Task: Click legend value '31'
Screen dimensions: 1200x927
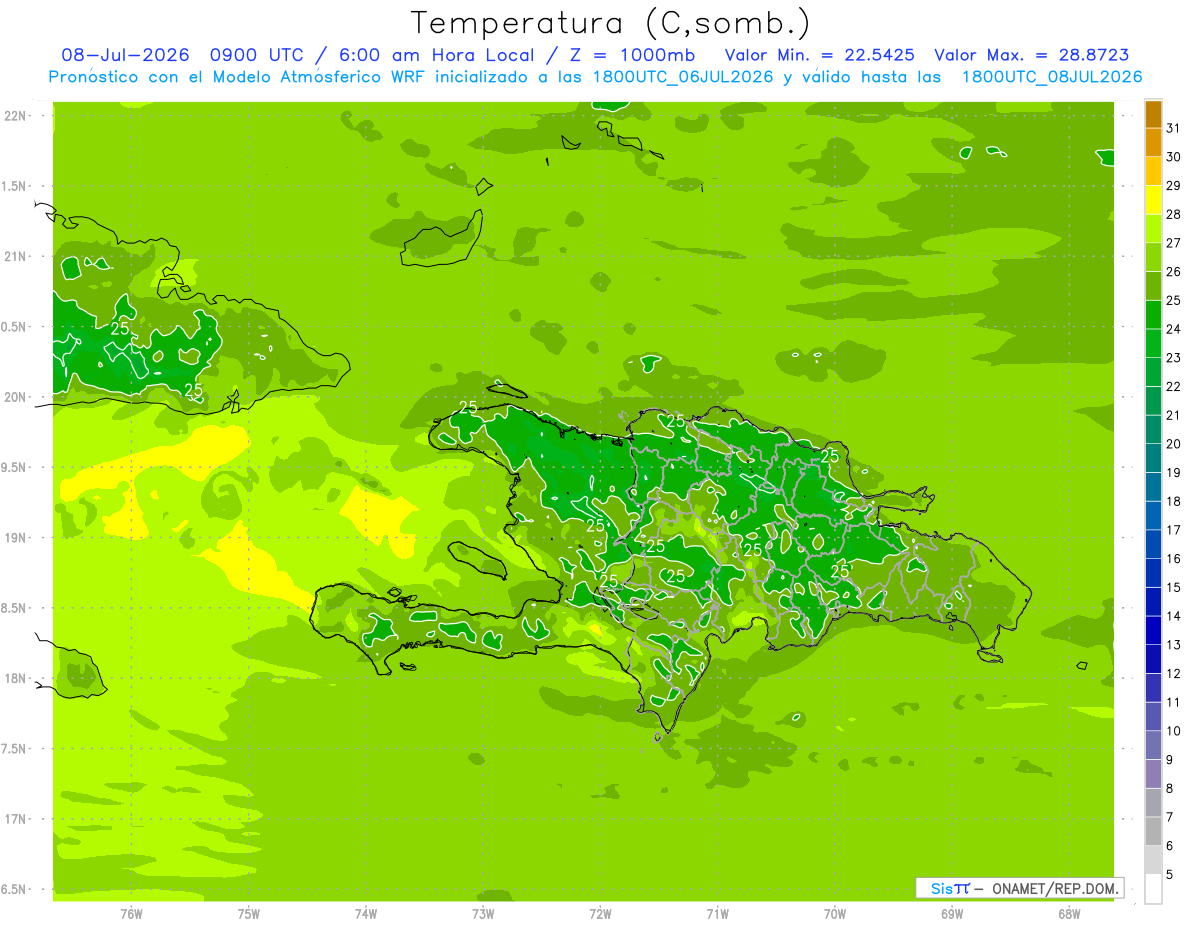Action: [x=1173, y=129]
